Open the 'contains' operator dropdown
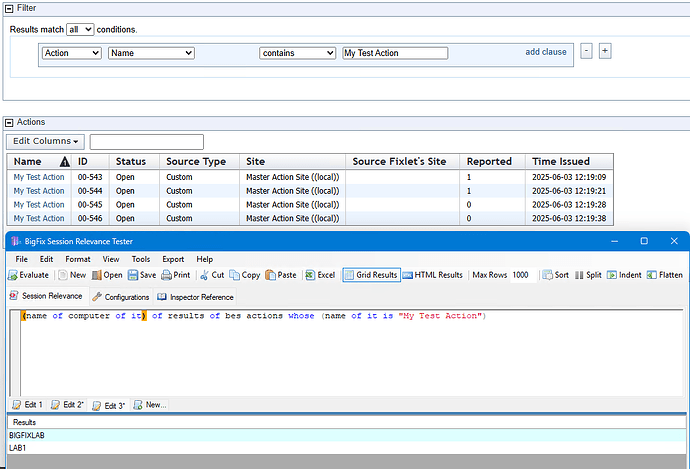 coord(296,53)
